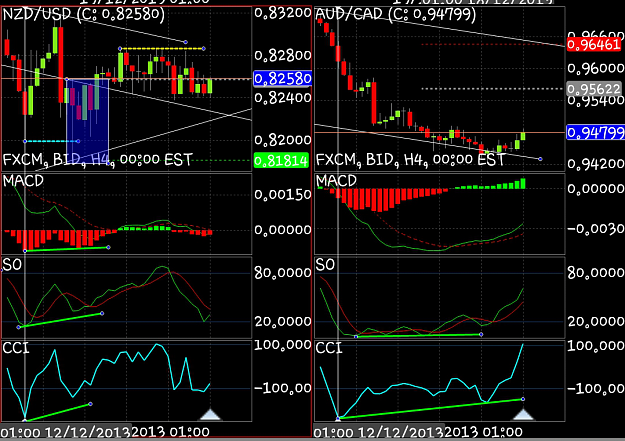The height and width of the screenshot is (441, 625).
Task: Select the SO indicator label under AUD/CAD
Action: [x=325, y=265]
